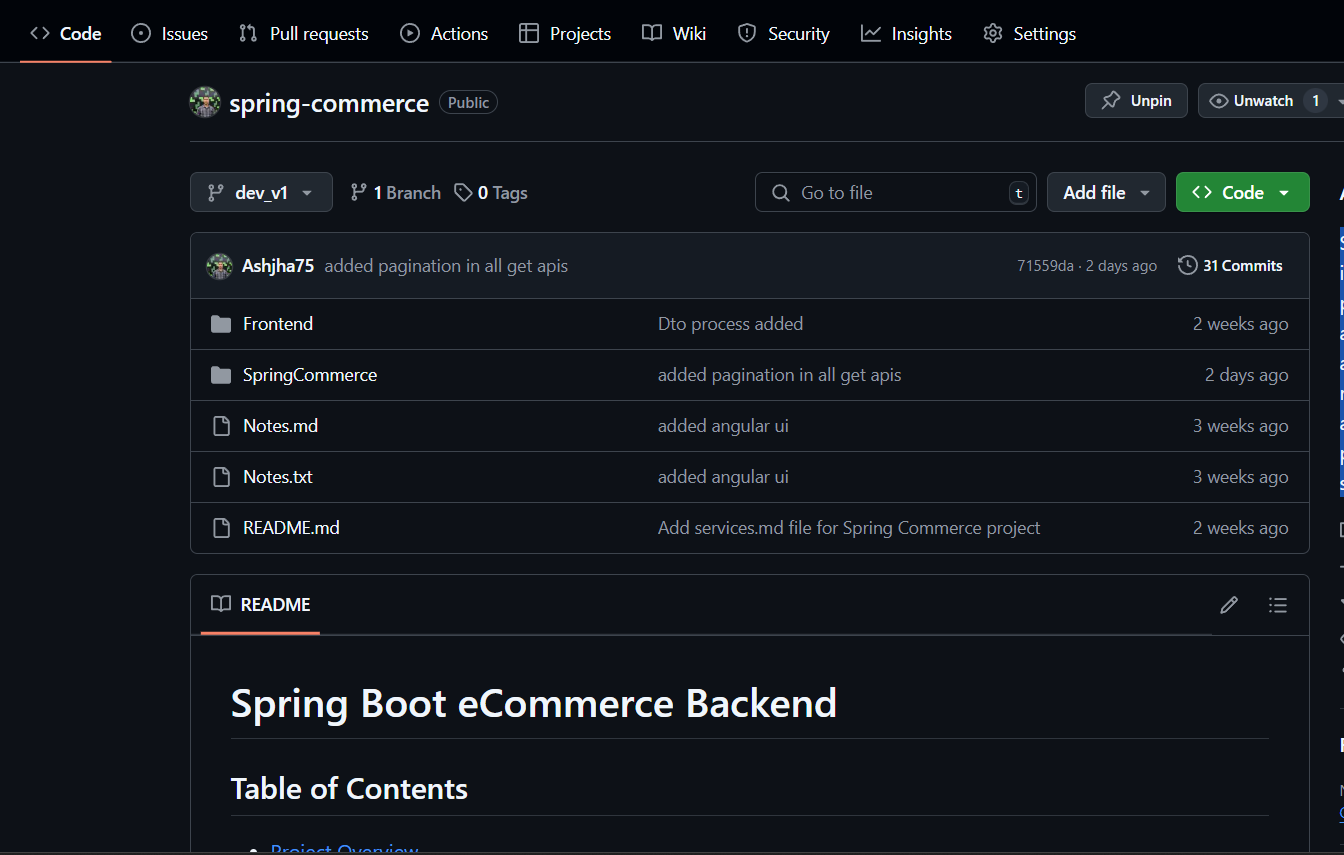Screen dimensions: 1344x855
Task: Click the 'Spring Boot eCommerce Backend' heading
Action: pyautogui.click(x=534, y=704)
